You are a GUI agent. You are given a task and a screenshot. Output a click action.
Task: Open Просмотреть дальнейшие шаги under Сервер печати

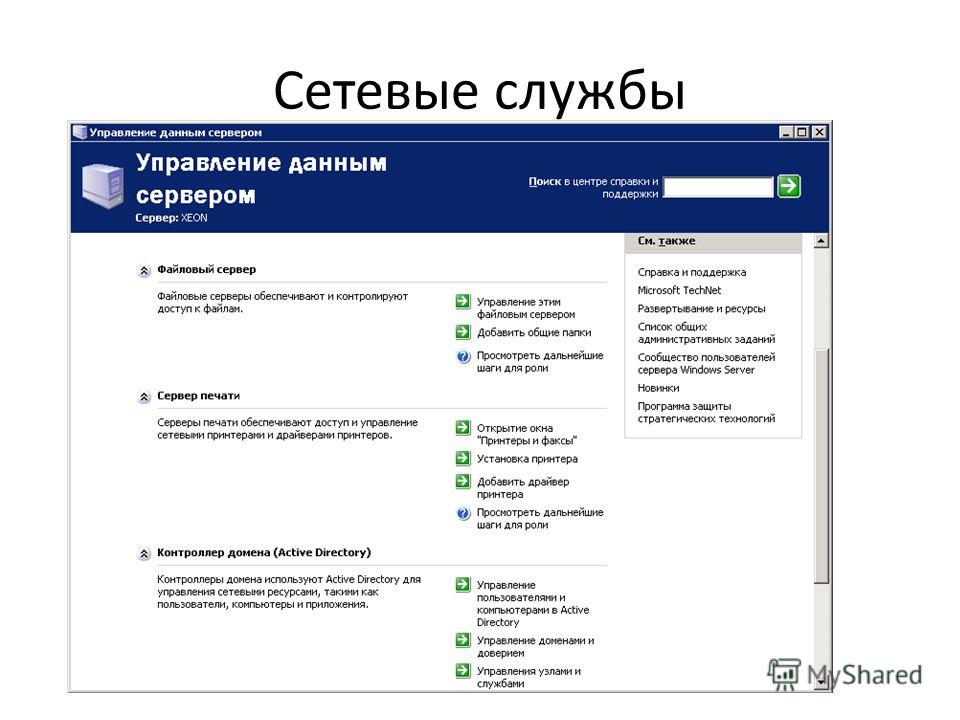pyautogui.click(x=540, y=519)
